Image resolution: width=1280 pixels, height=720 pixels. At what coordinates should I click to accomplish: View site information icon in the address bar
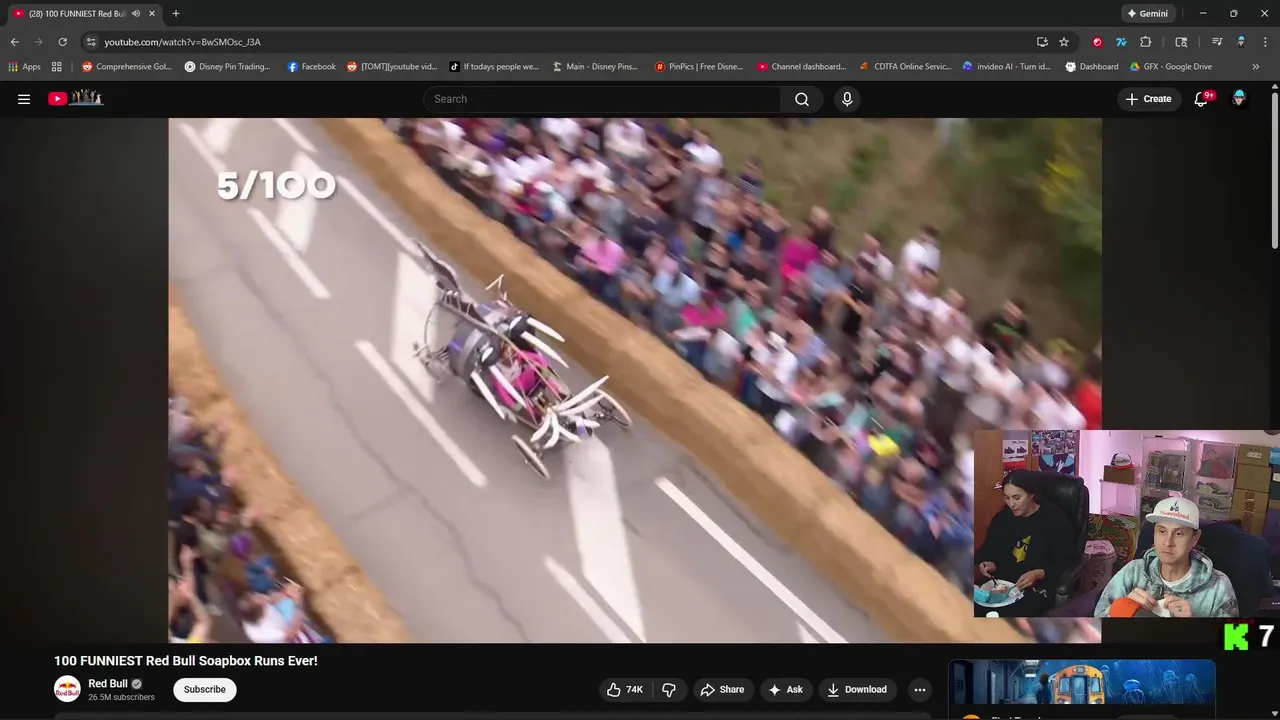coord(91,42)
